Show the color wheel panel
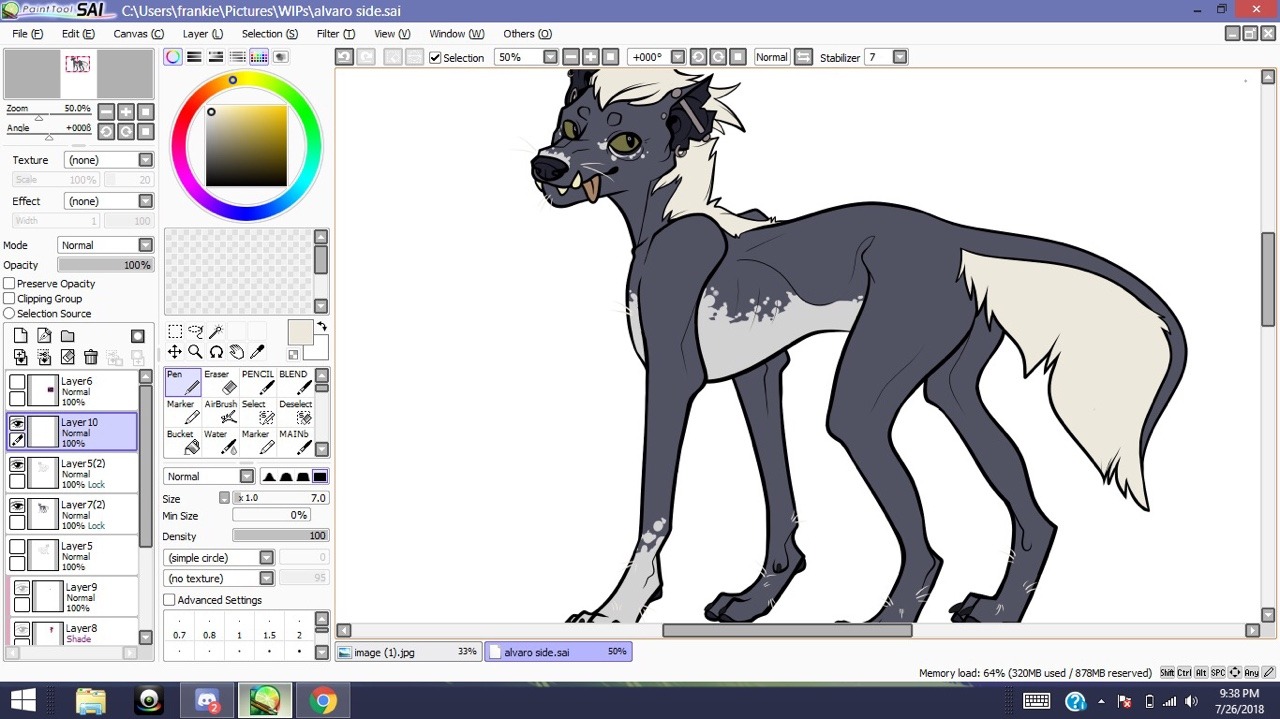 [173, 57]
